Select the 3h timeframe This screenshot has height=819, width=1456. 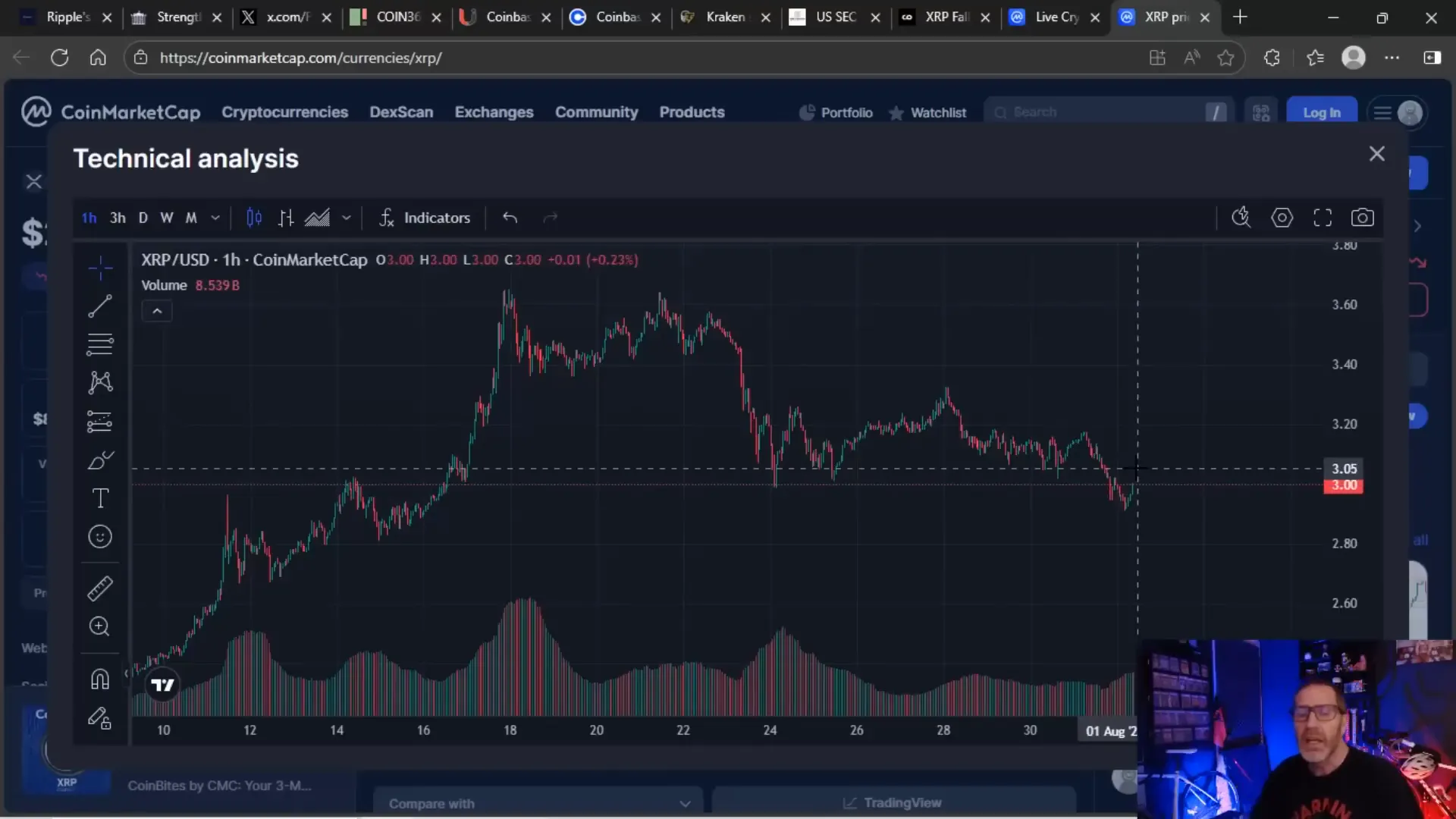118,218
